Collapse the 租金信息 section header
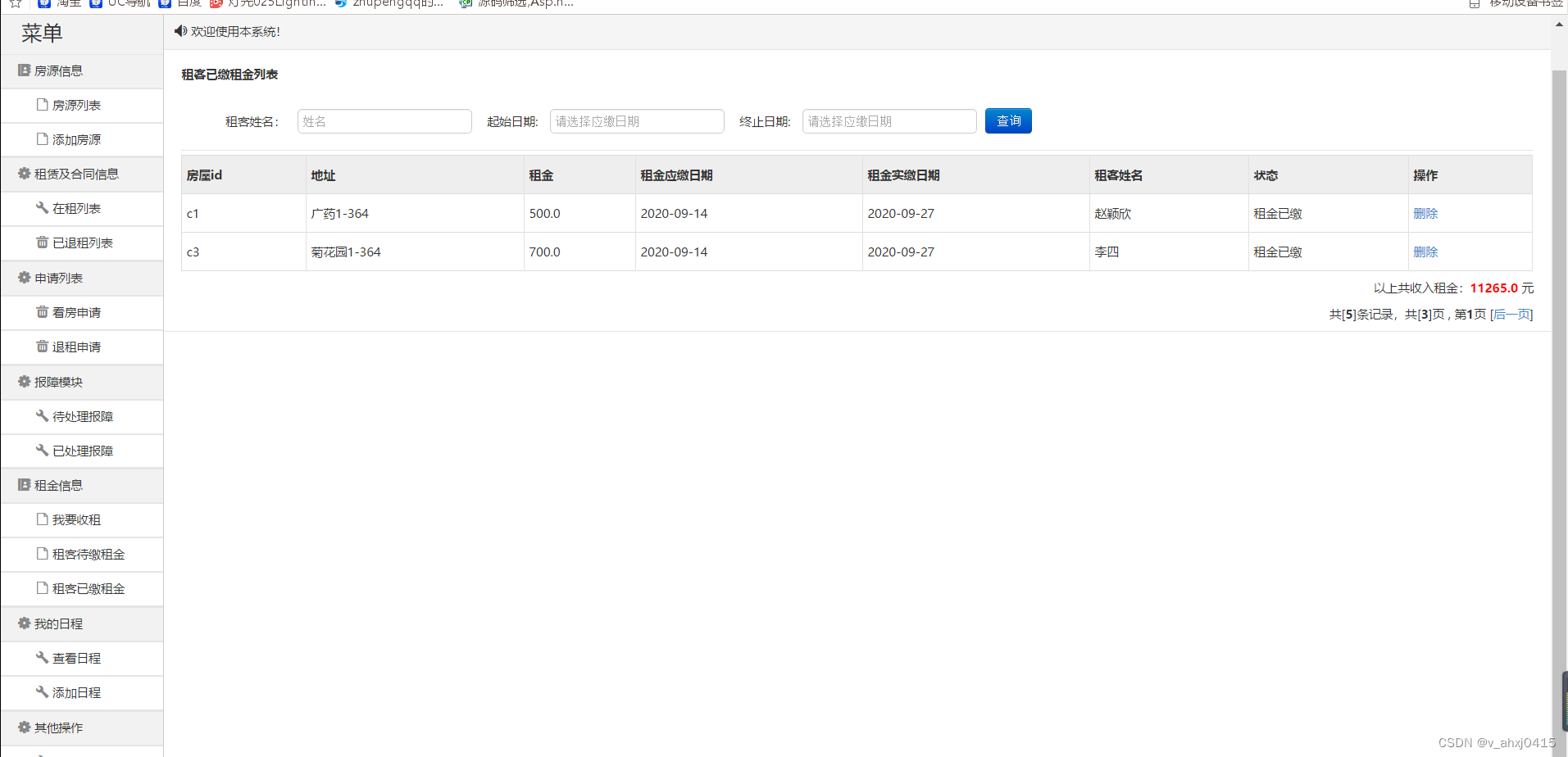This screenshot has height=757, width=1568. (82, 486)
